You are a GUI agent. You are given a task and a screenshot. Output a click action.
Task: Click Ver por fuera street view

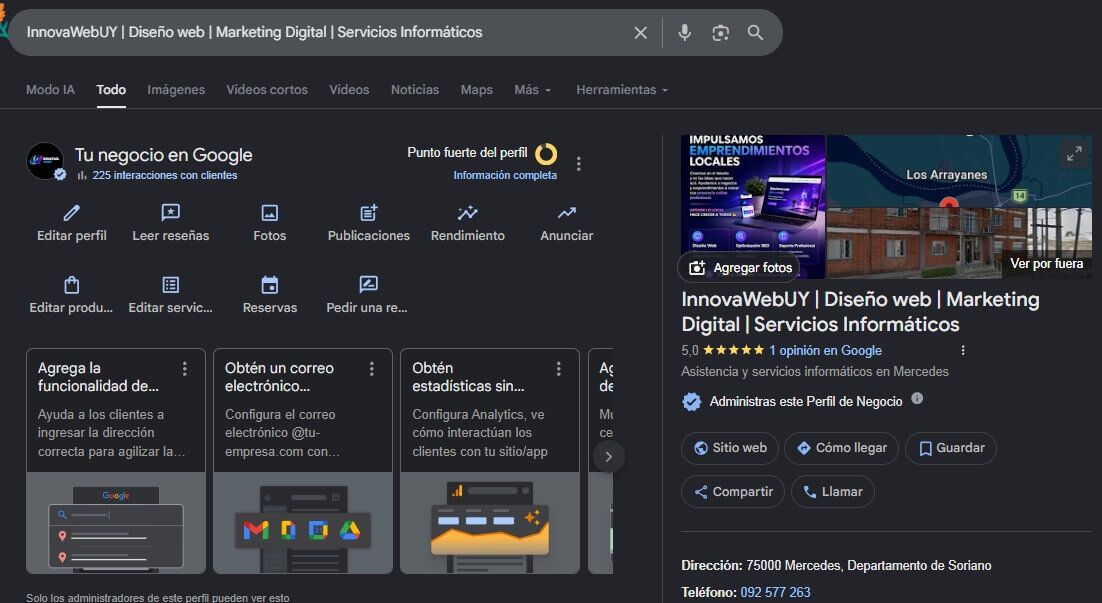click(x=1046, y=264)
